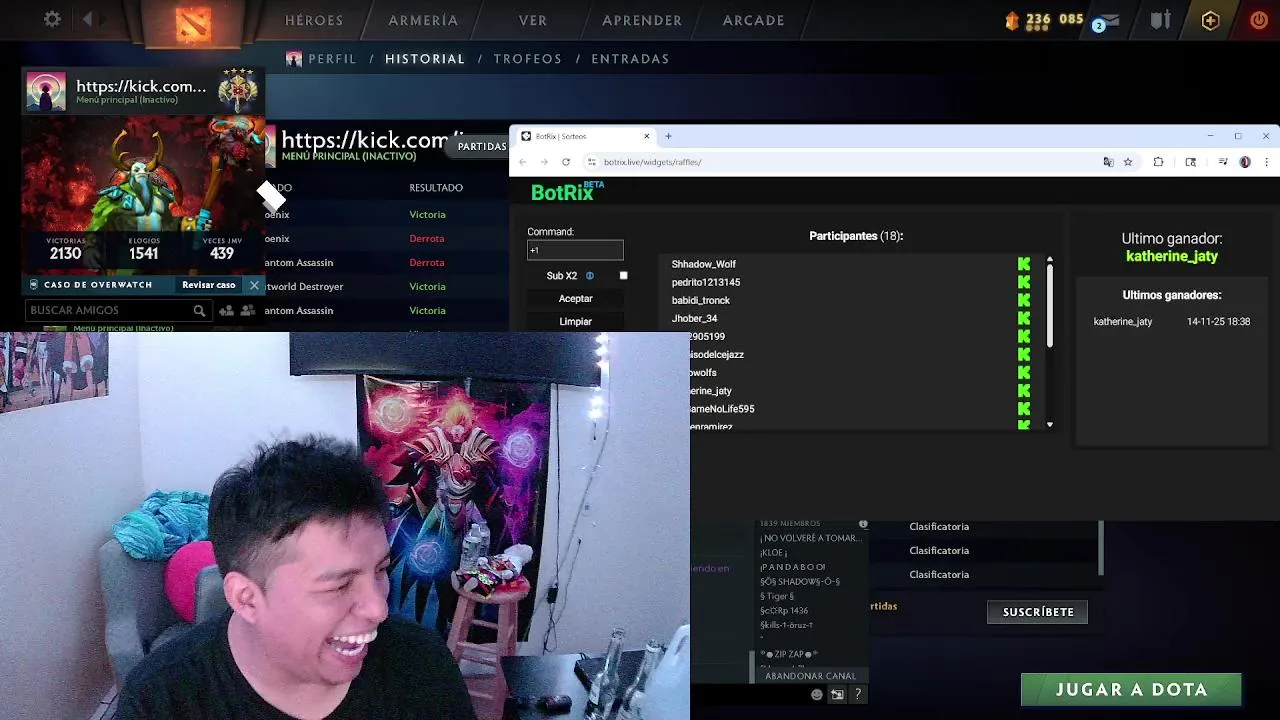Viewport: 1280px width, 720px height.
Task: Click the translate page icon in address bar
Action: click(x=1108, y=162)
